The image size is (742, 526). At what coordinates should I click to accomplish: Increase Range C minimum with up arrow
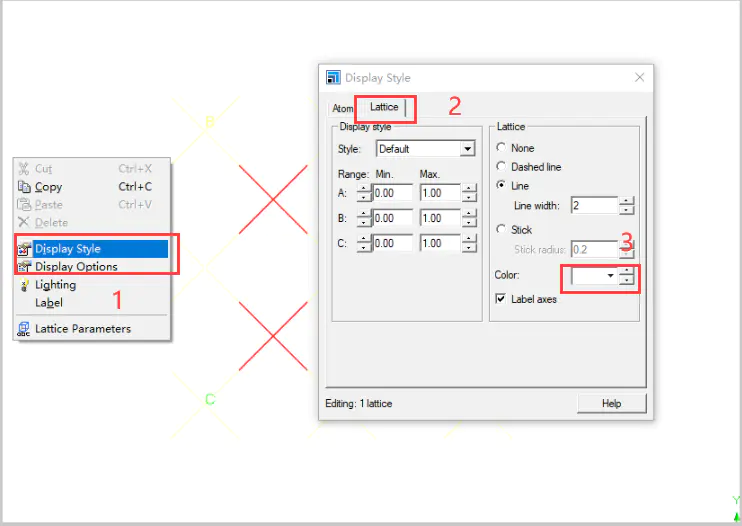[x=363, y=238]
